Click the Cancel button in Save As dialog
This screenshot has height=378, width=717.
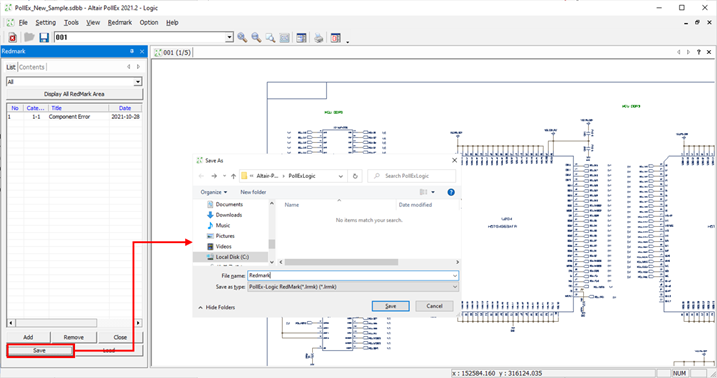pyautogui.click(x=434, y=306)
